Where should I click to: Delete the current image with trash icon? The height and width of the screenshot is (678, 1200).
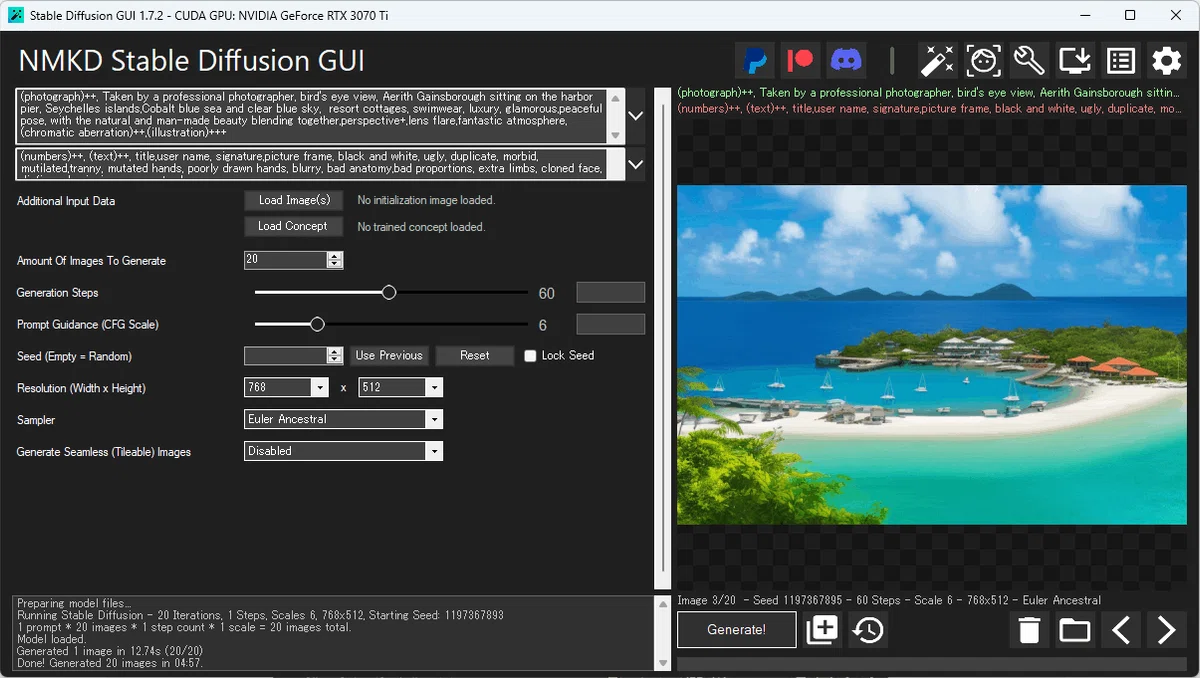[x=1029, y=630]
